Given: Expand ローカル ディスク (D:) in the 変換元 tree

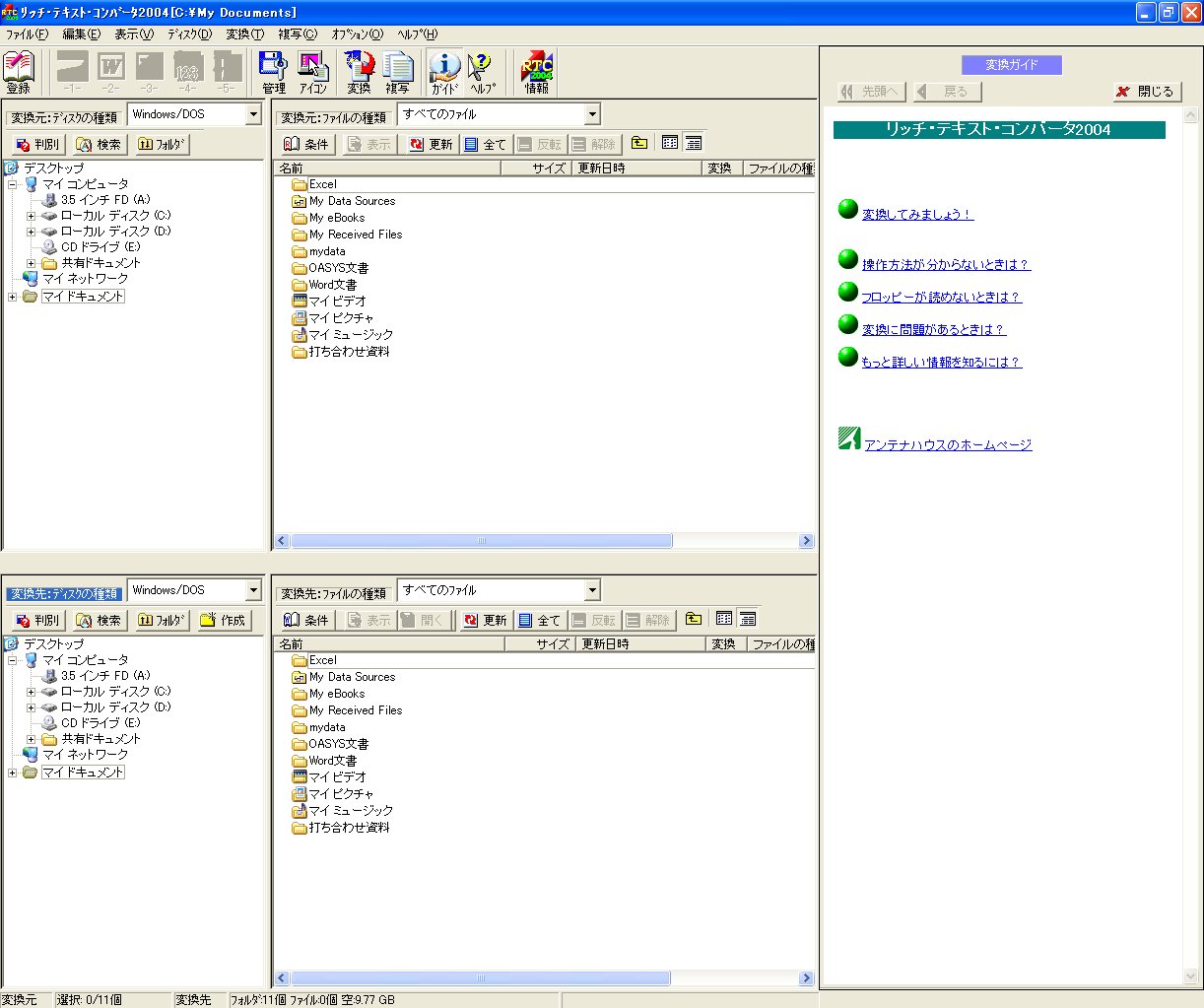Looking at the screenshot, I should 31,232.
